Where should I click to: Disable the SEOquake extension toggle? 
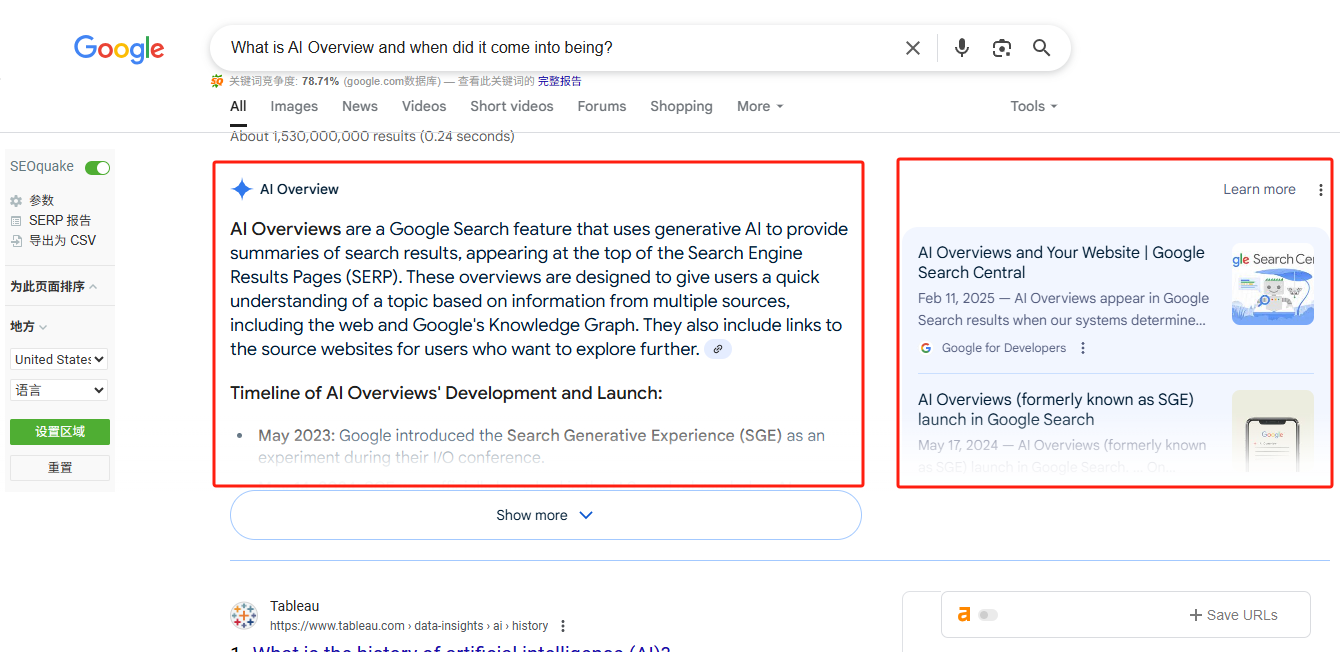click(97, 167)
